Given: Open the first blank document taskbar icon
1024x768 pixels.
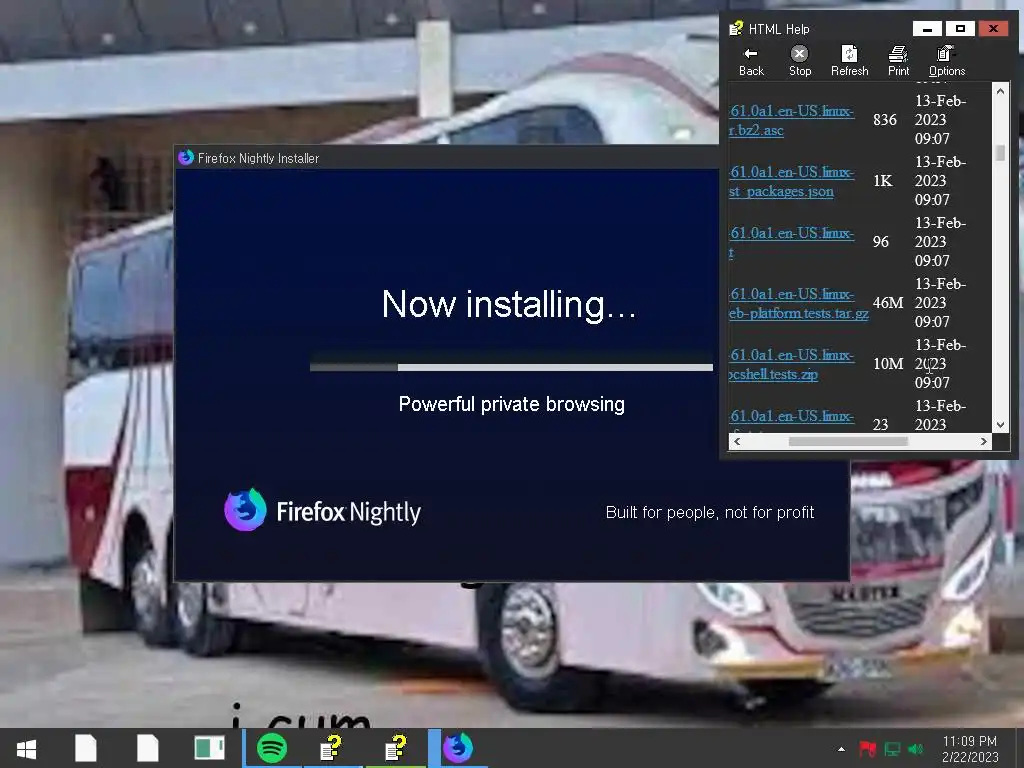Looking at the screenshot, I should [86, 748].
